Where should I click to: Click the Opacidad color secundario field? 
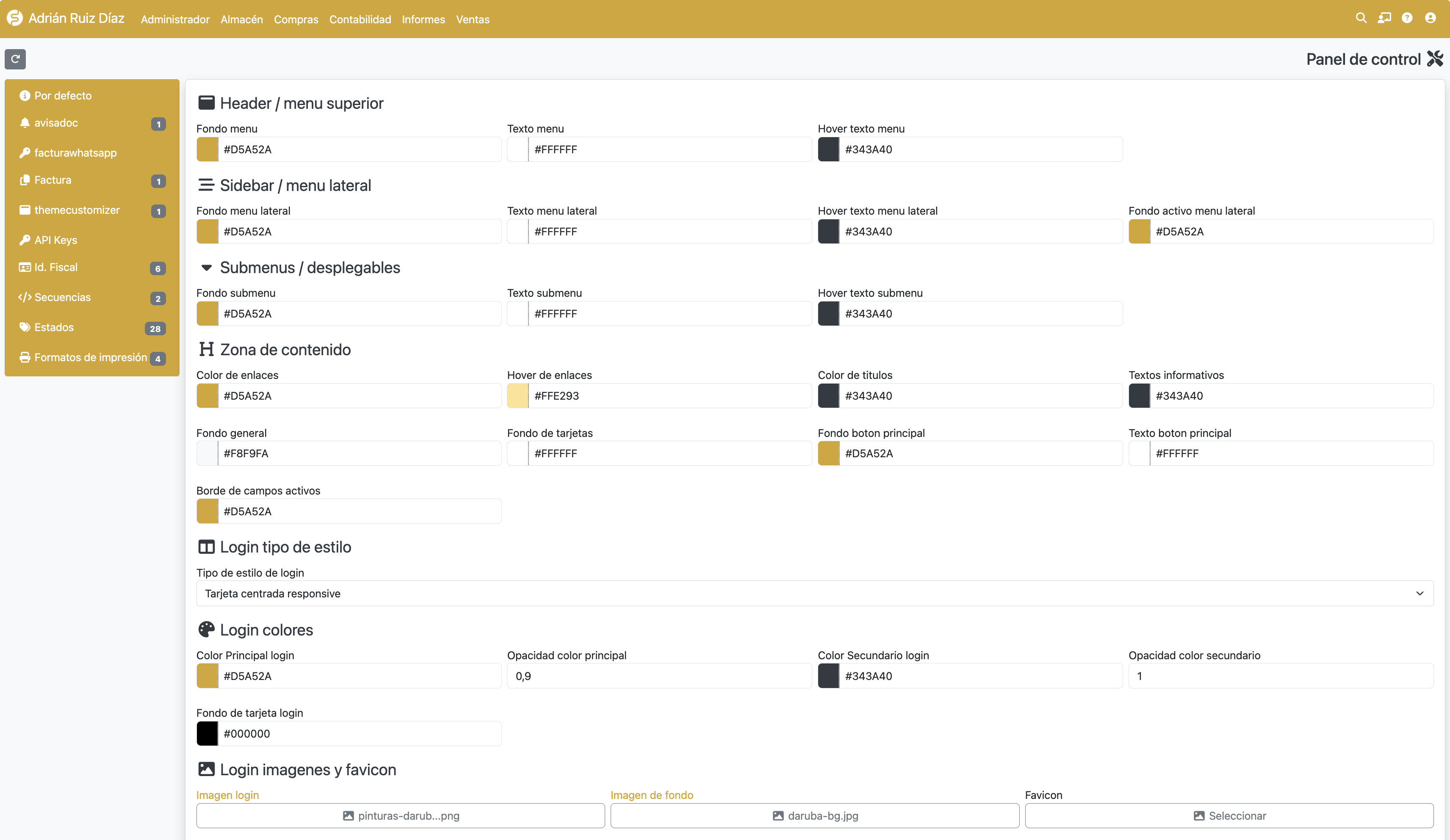tap(1281, 677)
